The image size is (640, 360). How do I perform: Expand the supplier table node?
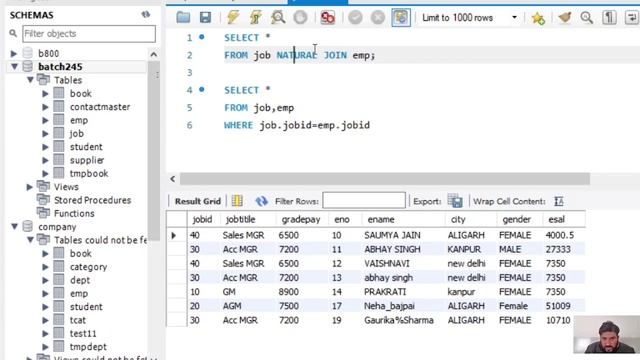pos(45,160)
